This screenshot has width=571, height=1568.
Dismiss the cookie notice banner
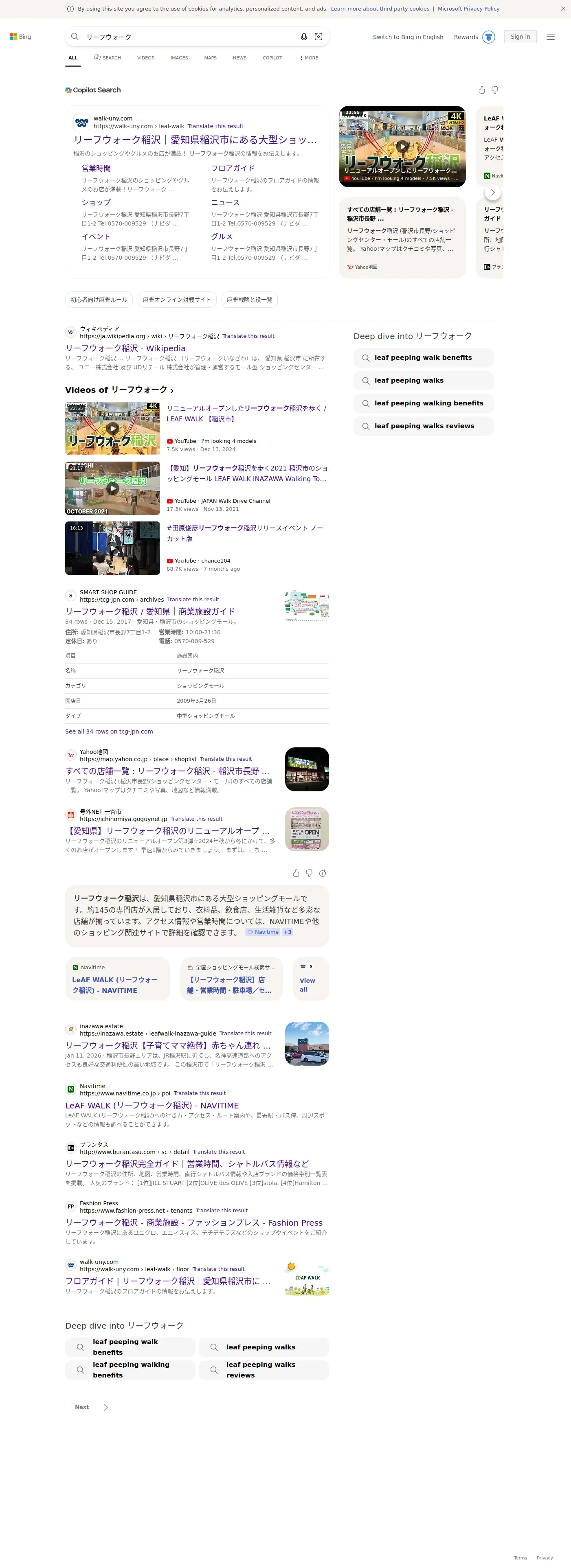563,9
